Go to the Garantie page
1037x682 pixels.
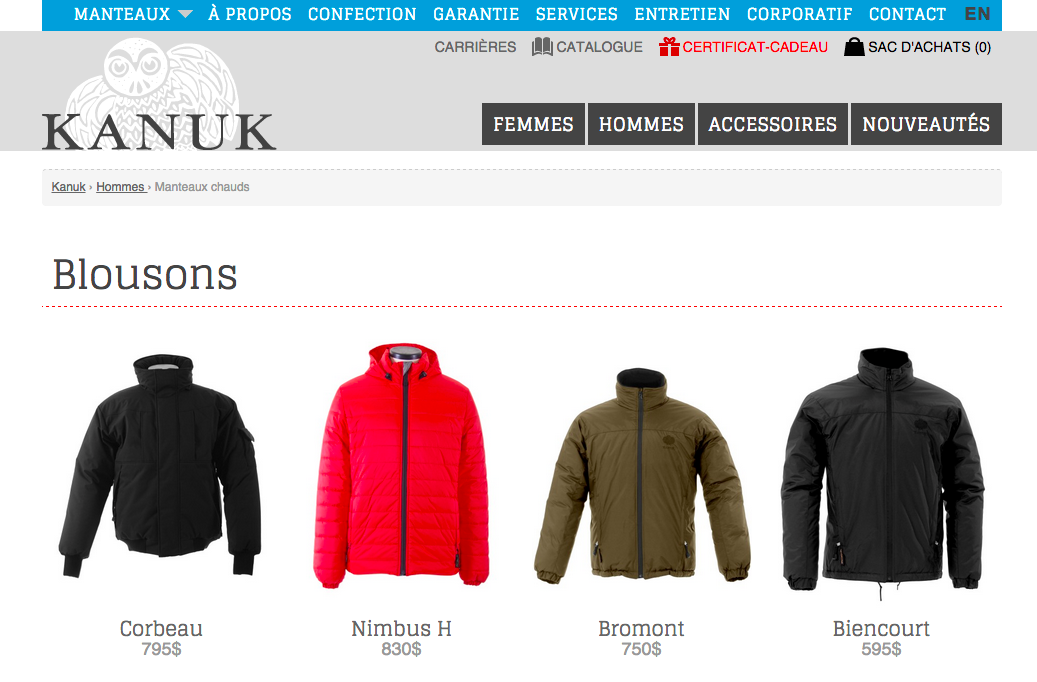[476, 14]
